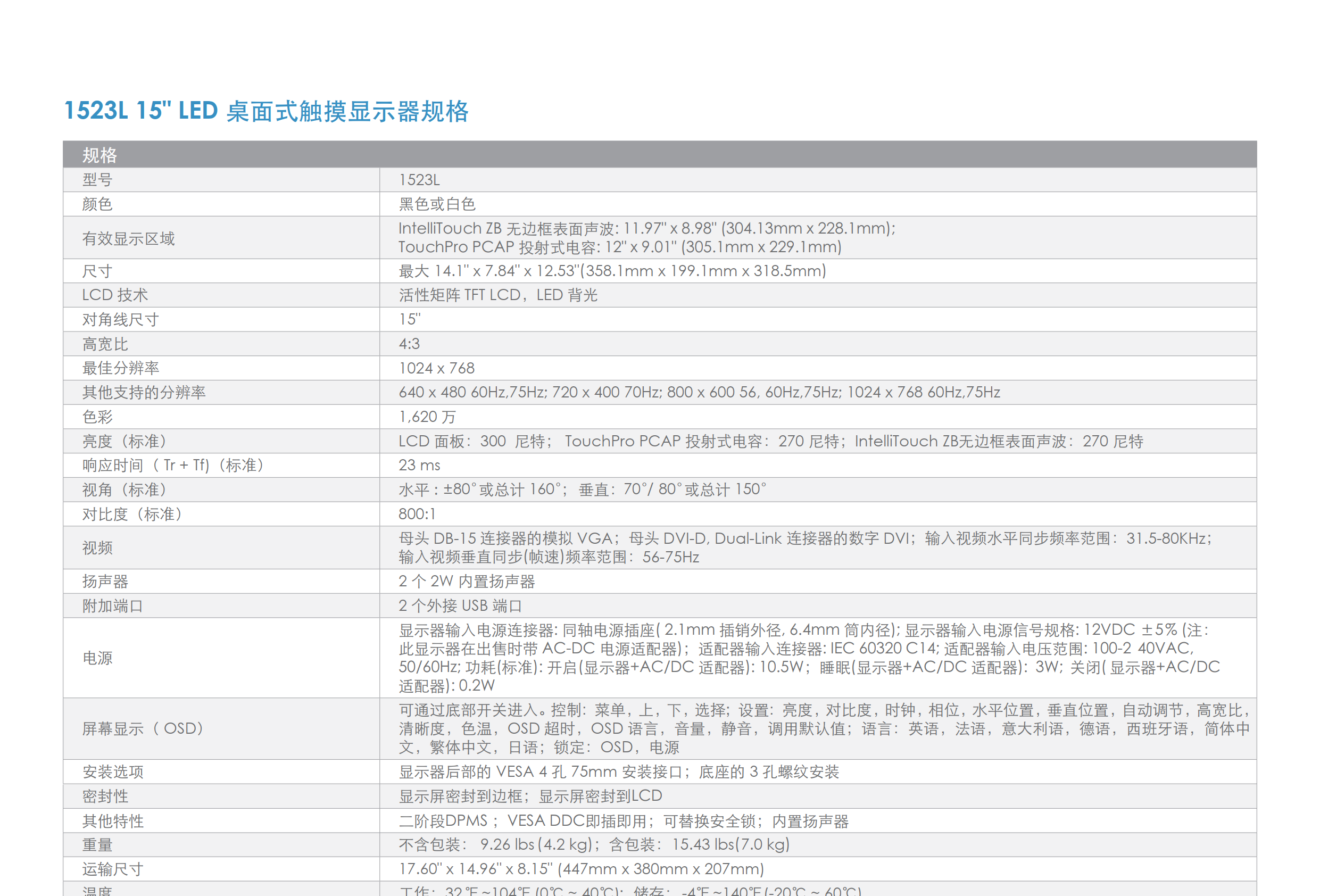Screen dimensions: 1320x896
Task: Select the '1523L' model value cell
Action: click(x=419, y=179)
